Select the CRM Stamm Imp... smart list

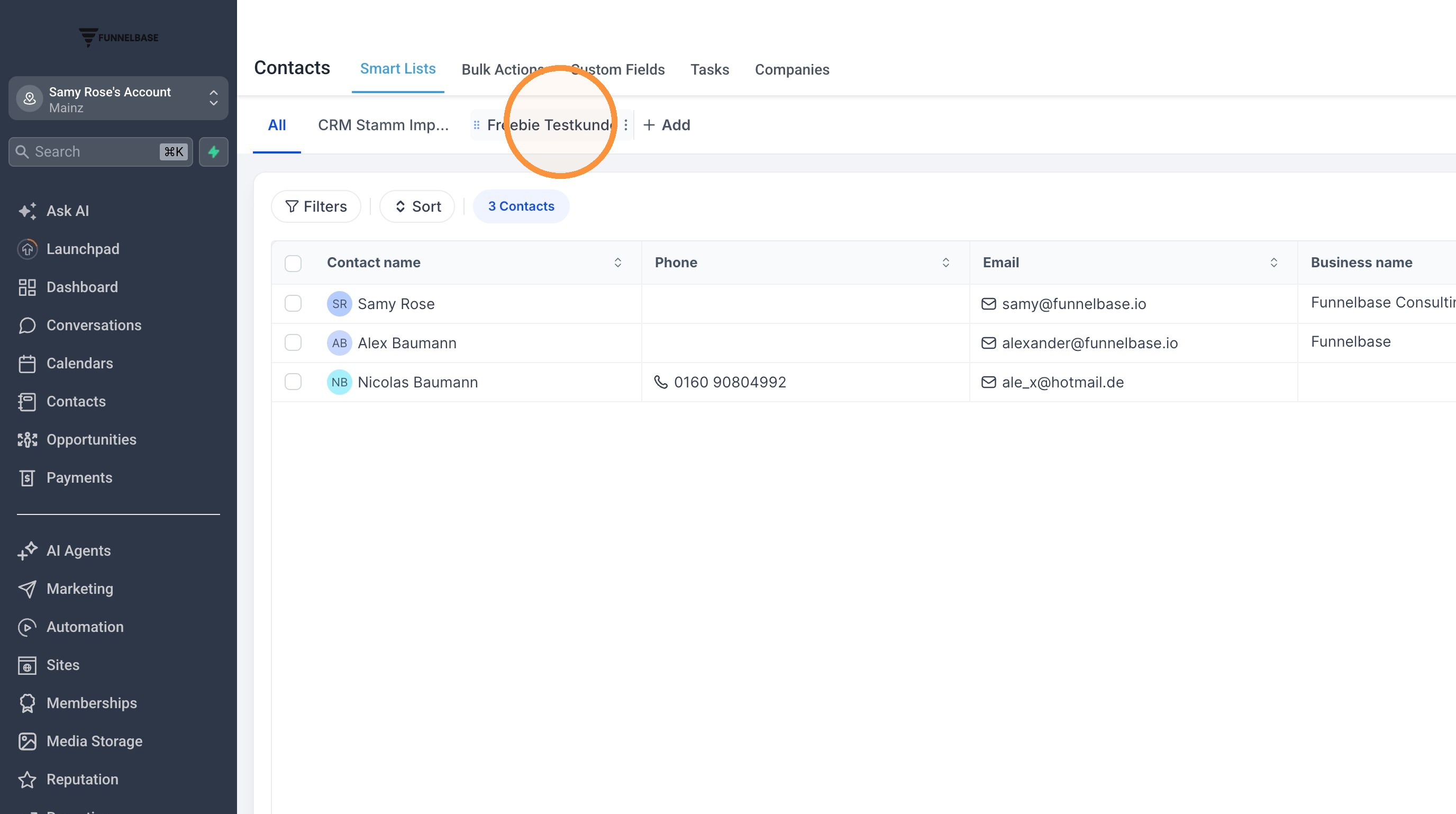point(383,125)
